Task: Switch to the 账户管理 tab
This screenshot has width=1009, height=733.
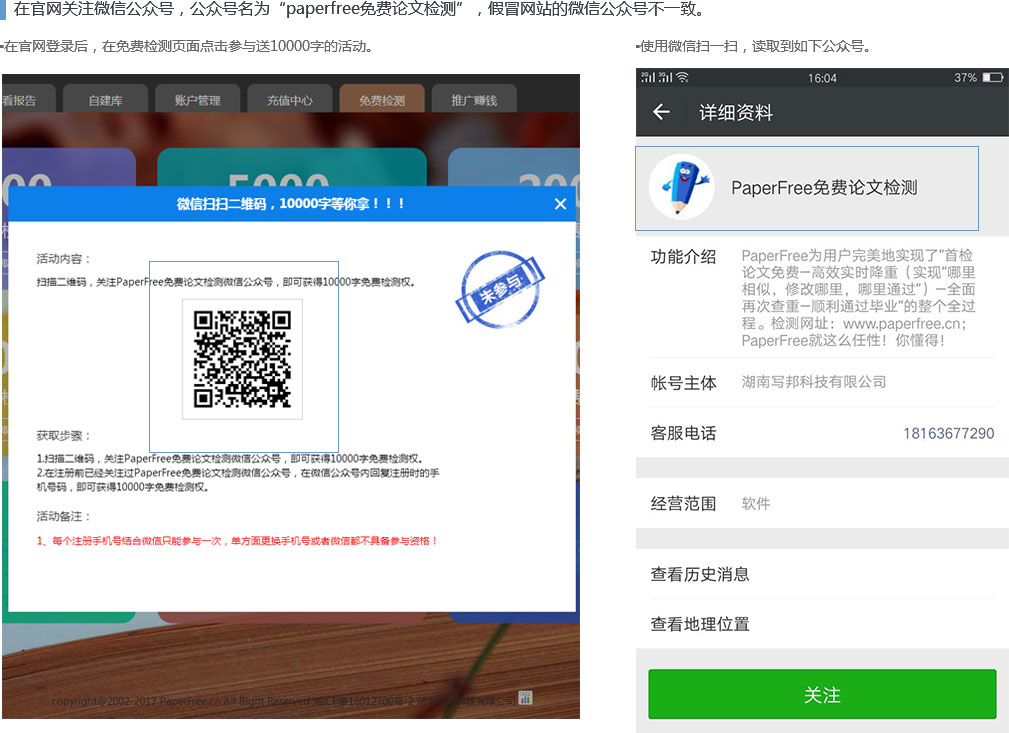Action: 198,100
